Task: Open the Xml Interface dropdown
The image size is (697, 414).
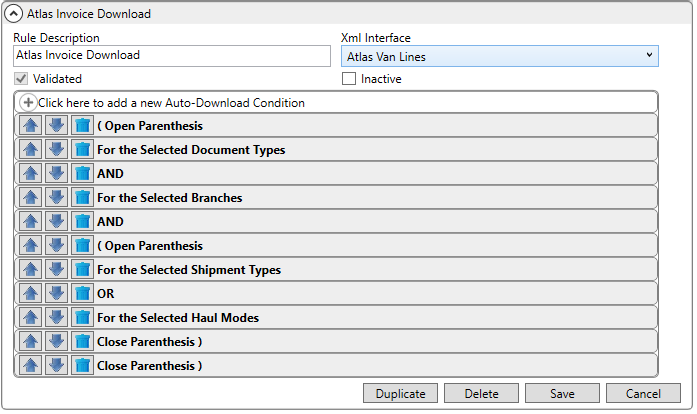Action: [x=500, y=56]
